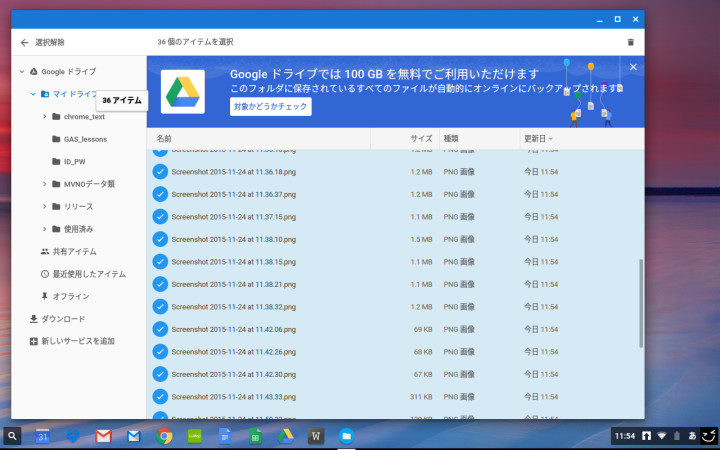The height and width of the screenshot is (450, 720).
Task: Open the ID_PW folder
Action: 74,162
